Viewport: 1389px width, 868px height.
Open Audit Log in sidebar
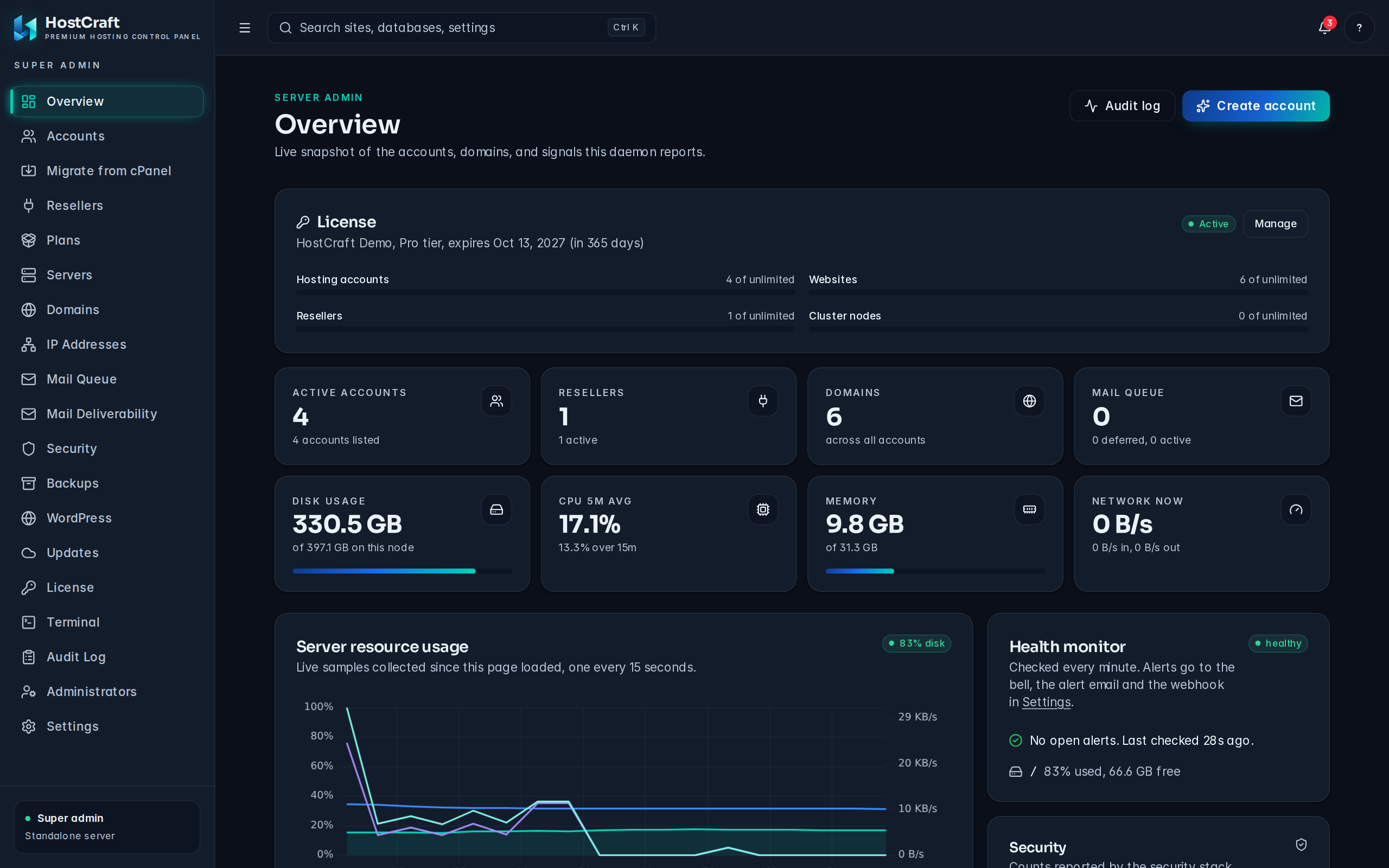[x=107, y=657]
